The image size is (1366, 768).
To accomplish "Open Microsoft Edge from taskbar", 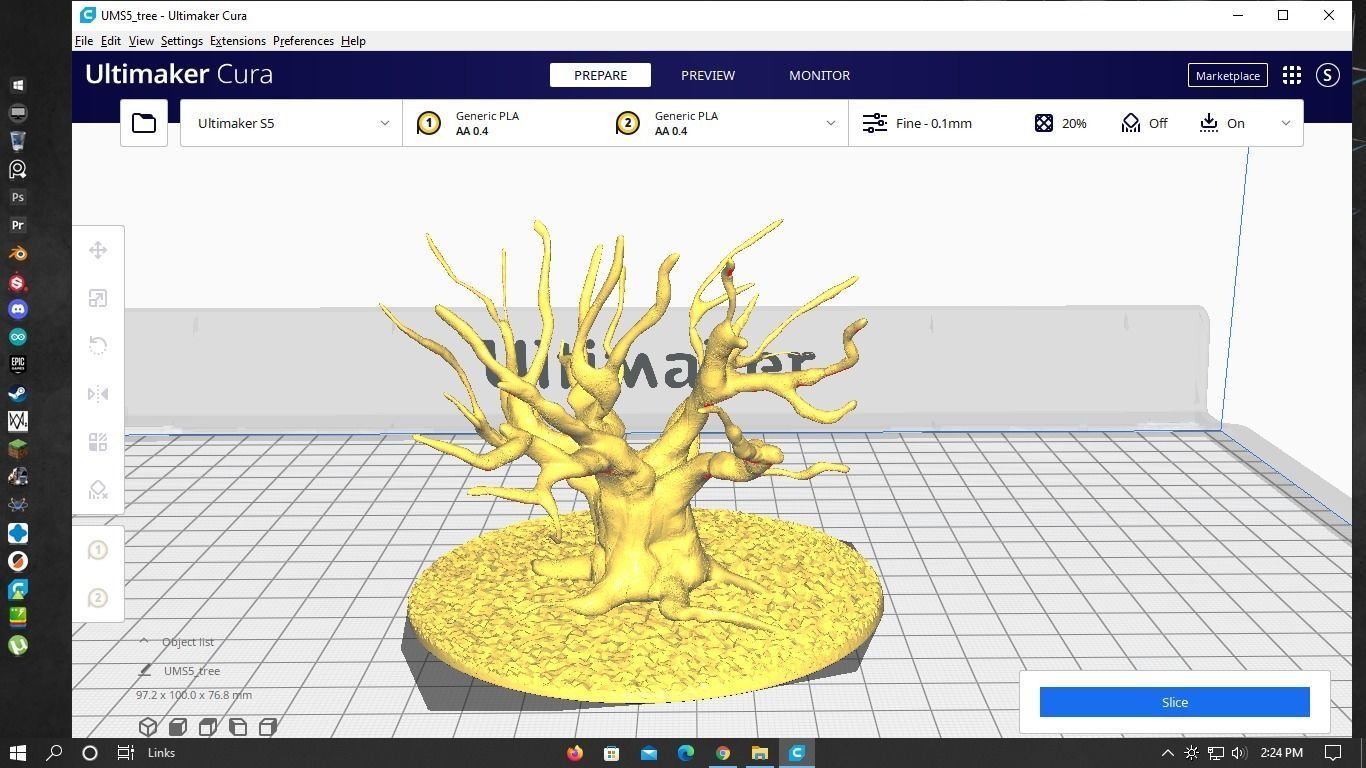I will click(x=686, y=753).
